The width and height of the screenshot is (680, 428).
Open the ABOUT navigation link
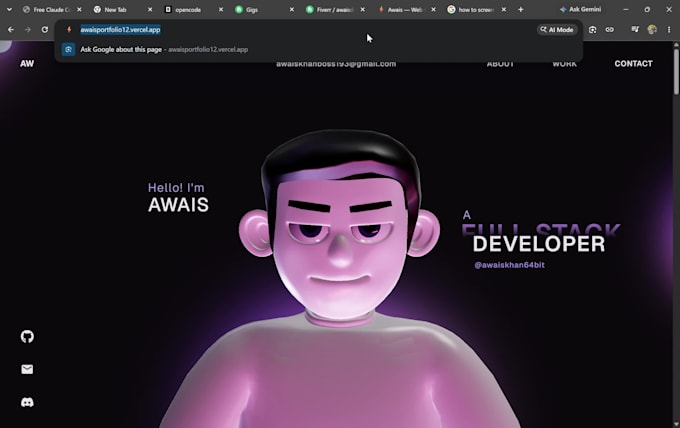coord(500,64)
